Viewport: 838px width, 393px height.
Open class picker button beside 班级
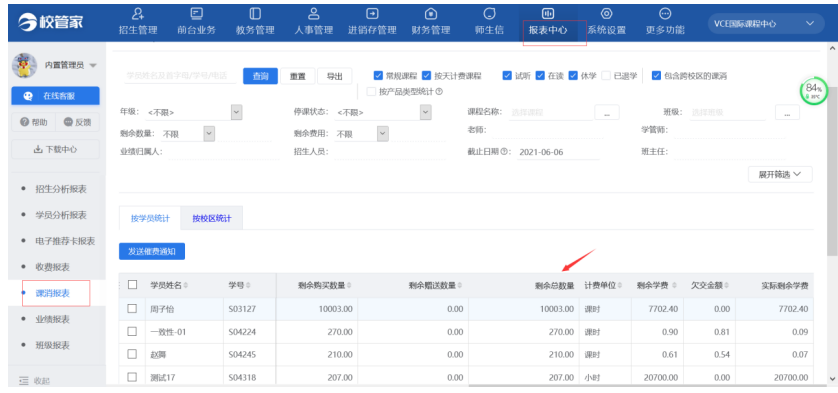787,113
